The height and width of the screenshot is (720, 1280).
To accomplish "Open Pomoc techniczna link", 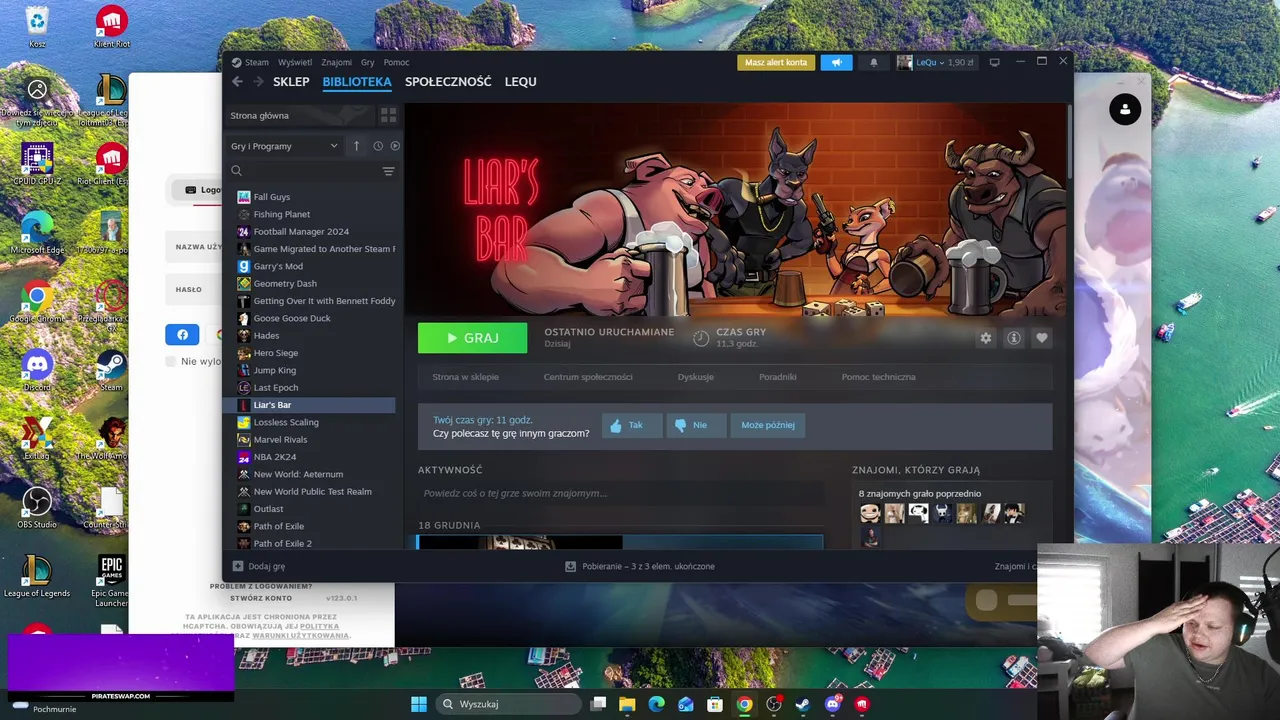I will click(x=878, y=377).
